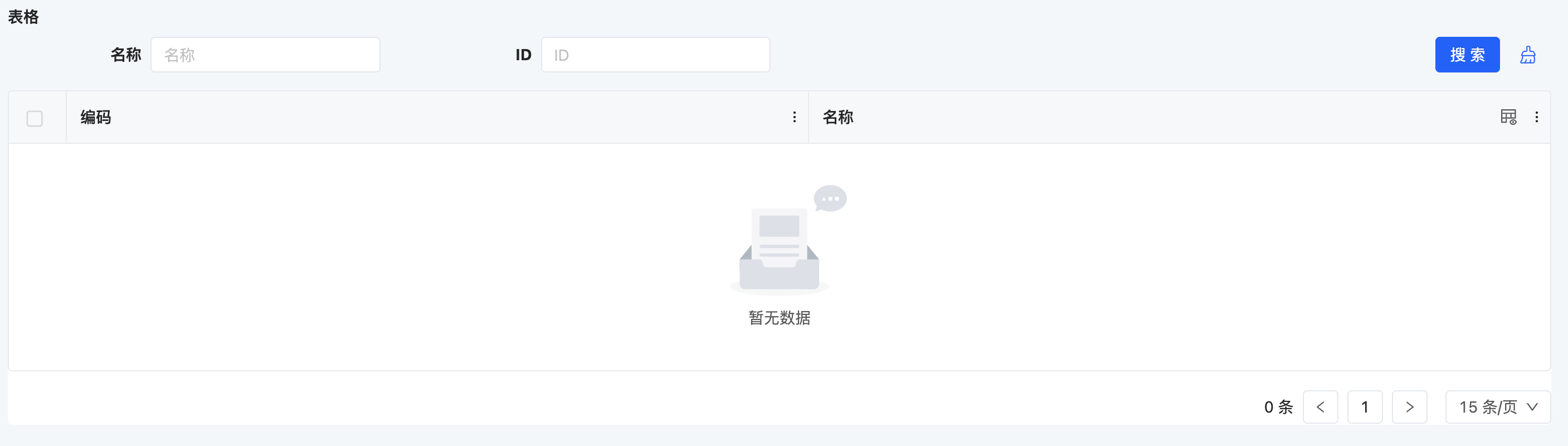Viewport: 1568px width, 446px height.
Task: Click the 编码 column header
Action: 96,118
